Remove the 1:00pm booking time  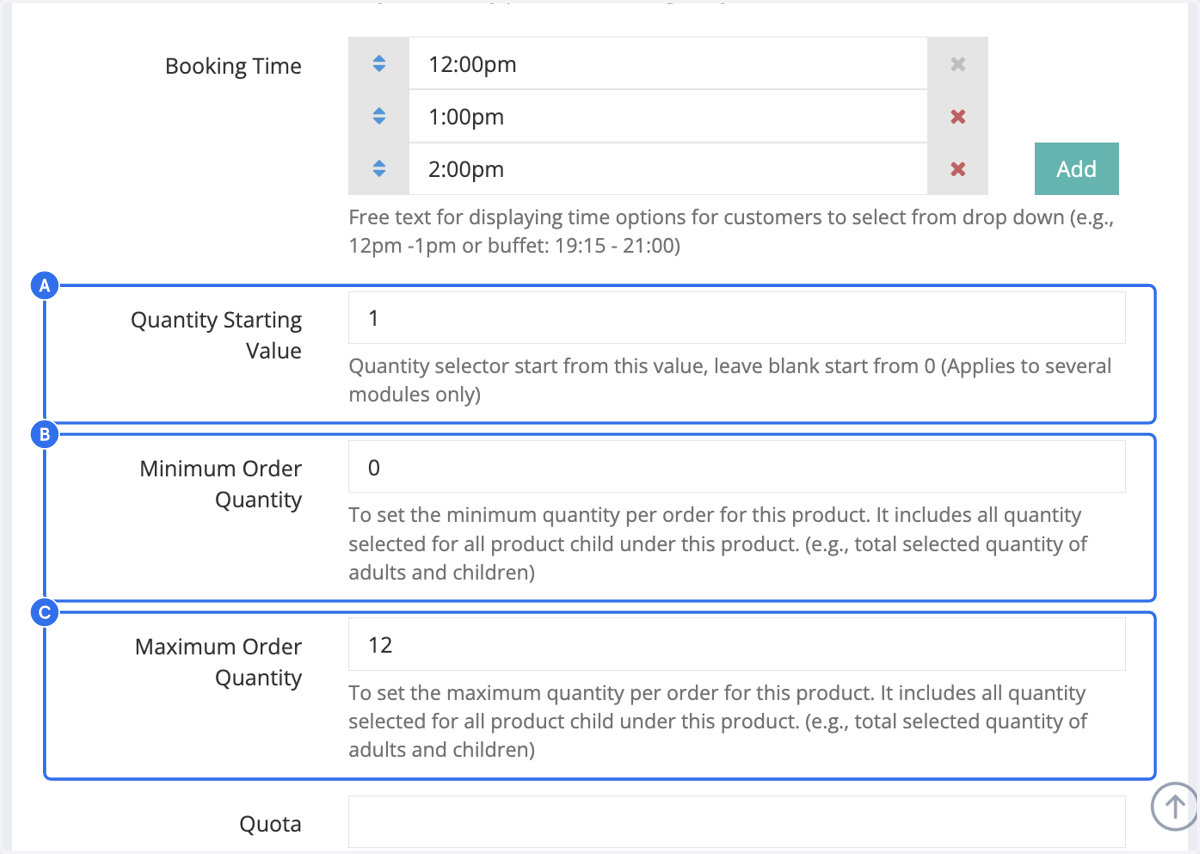click(x=957, y=116)
